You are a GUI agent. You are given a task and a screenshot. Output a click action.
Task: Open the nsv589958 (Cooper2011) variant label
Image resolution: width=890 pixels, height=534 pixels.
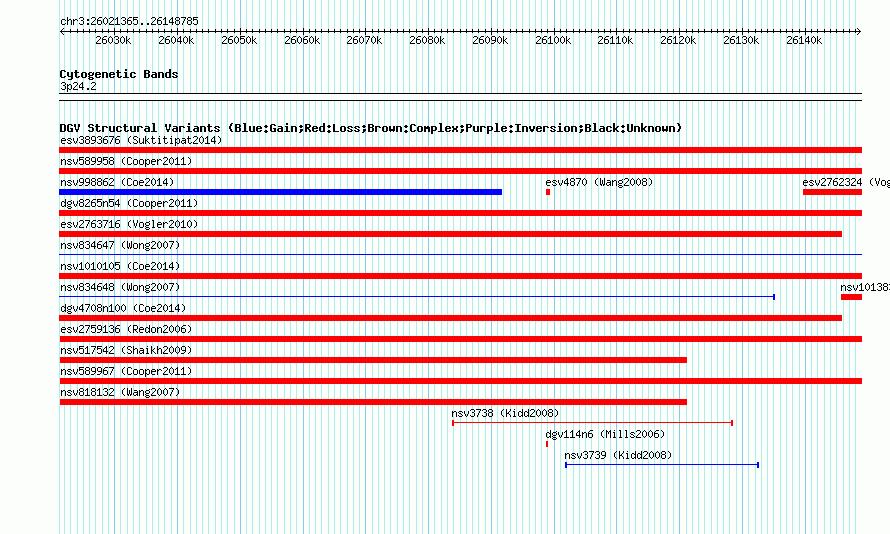pyautogui.click(x=126, y=161)
